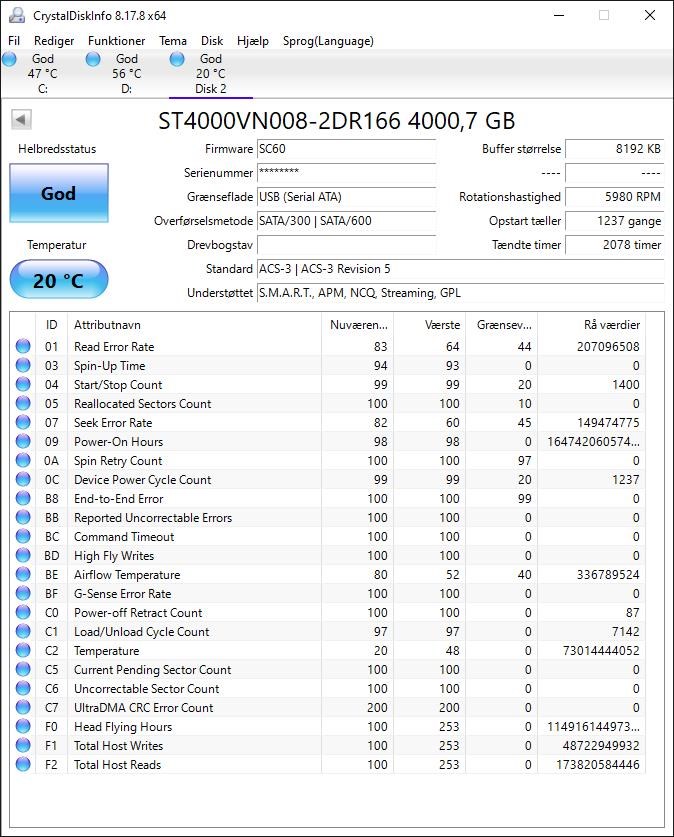
Task: Click the ID column header
Action: click(x=51, y=325)
